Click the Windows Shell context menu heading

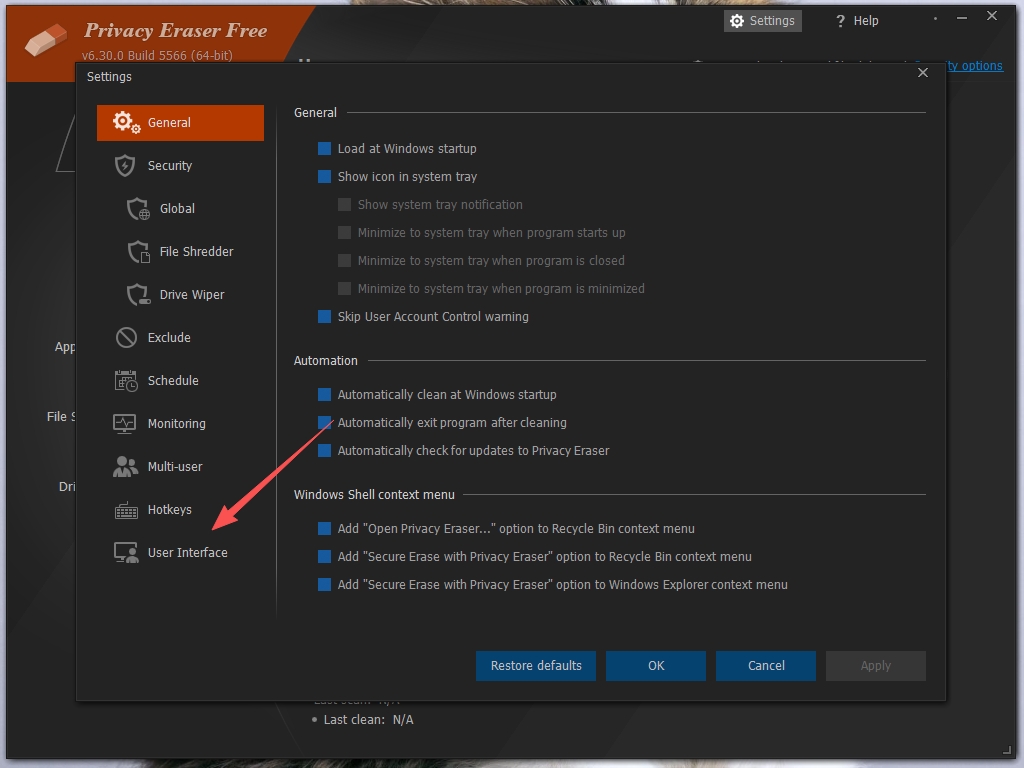tap(374, 494)
